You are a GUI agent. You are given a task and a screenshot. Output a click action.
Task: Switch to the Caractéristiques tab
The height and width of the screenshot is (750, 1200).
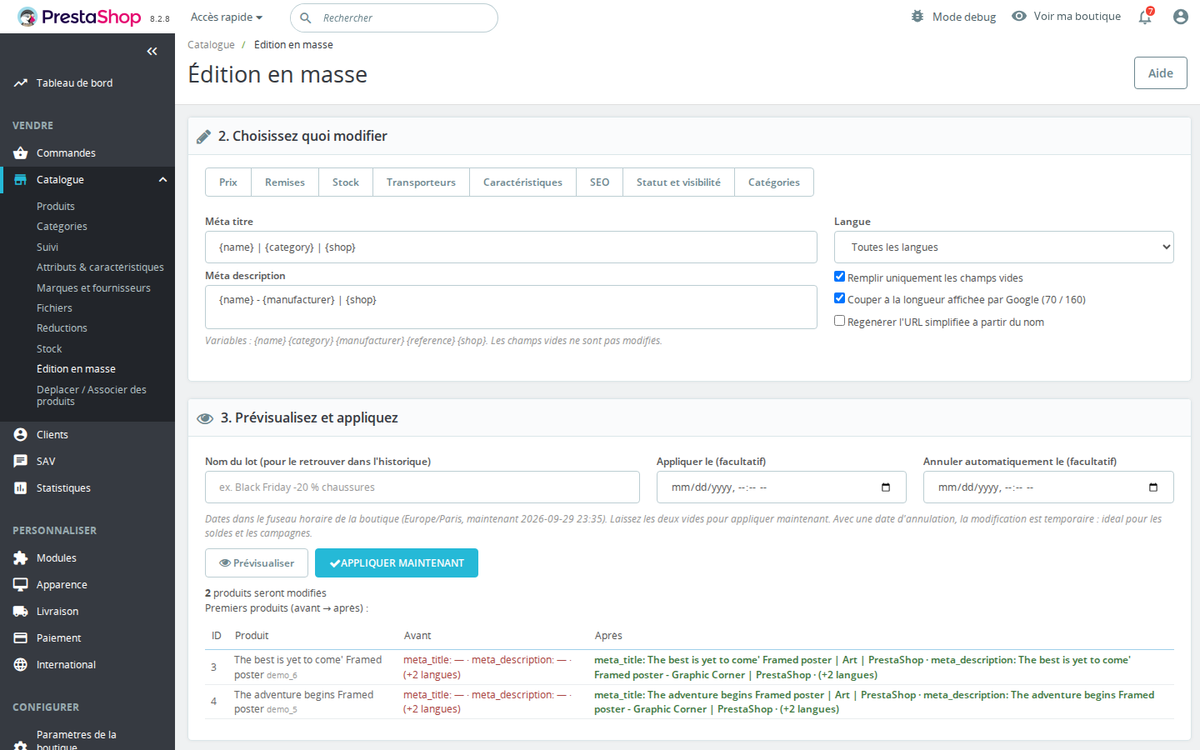click(x=523, y=182)
